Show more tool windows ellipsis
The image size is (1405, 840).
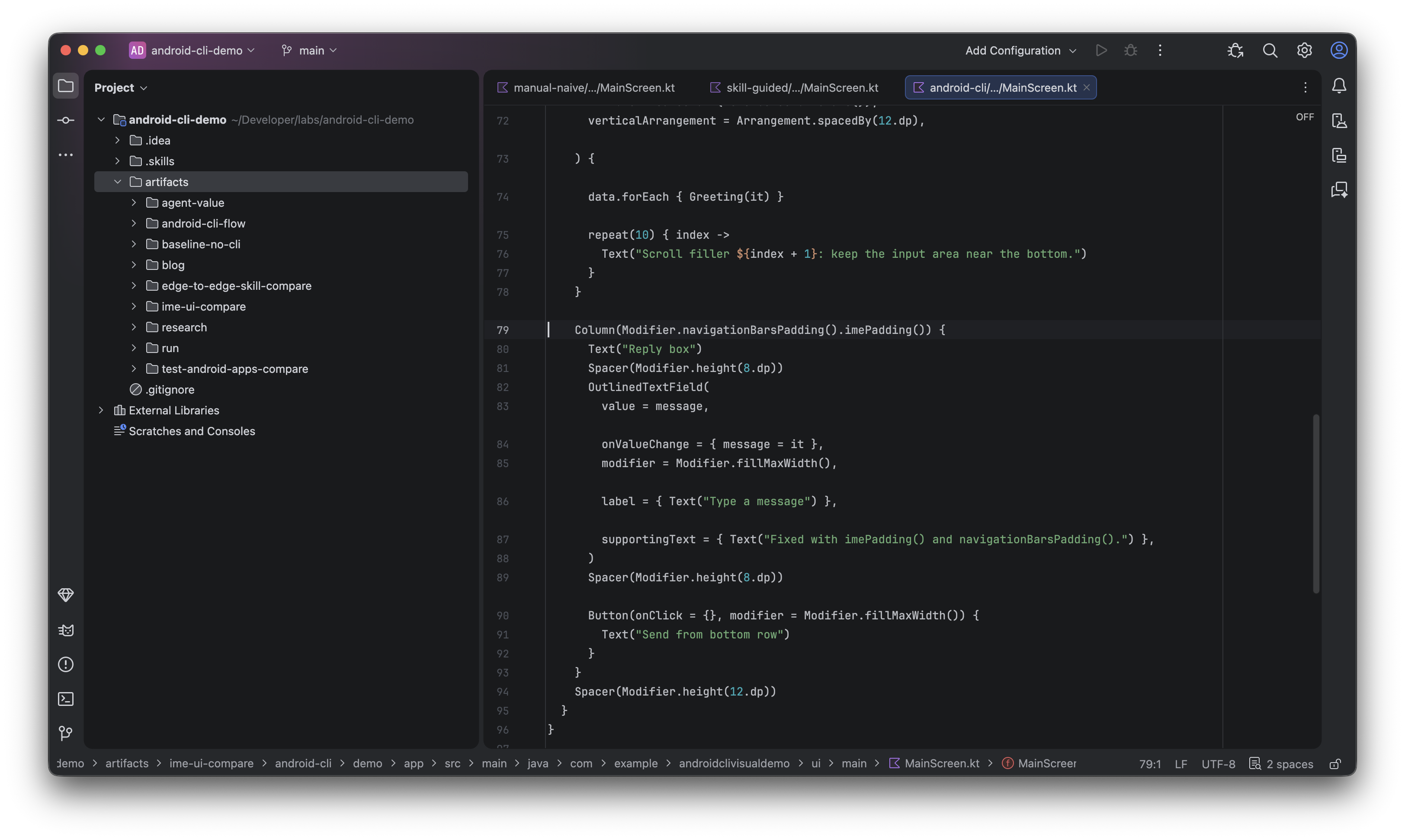66,154
